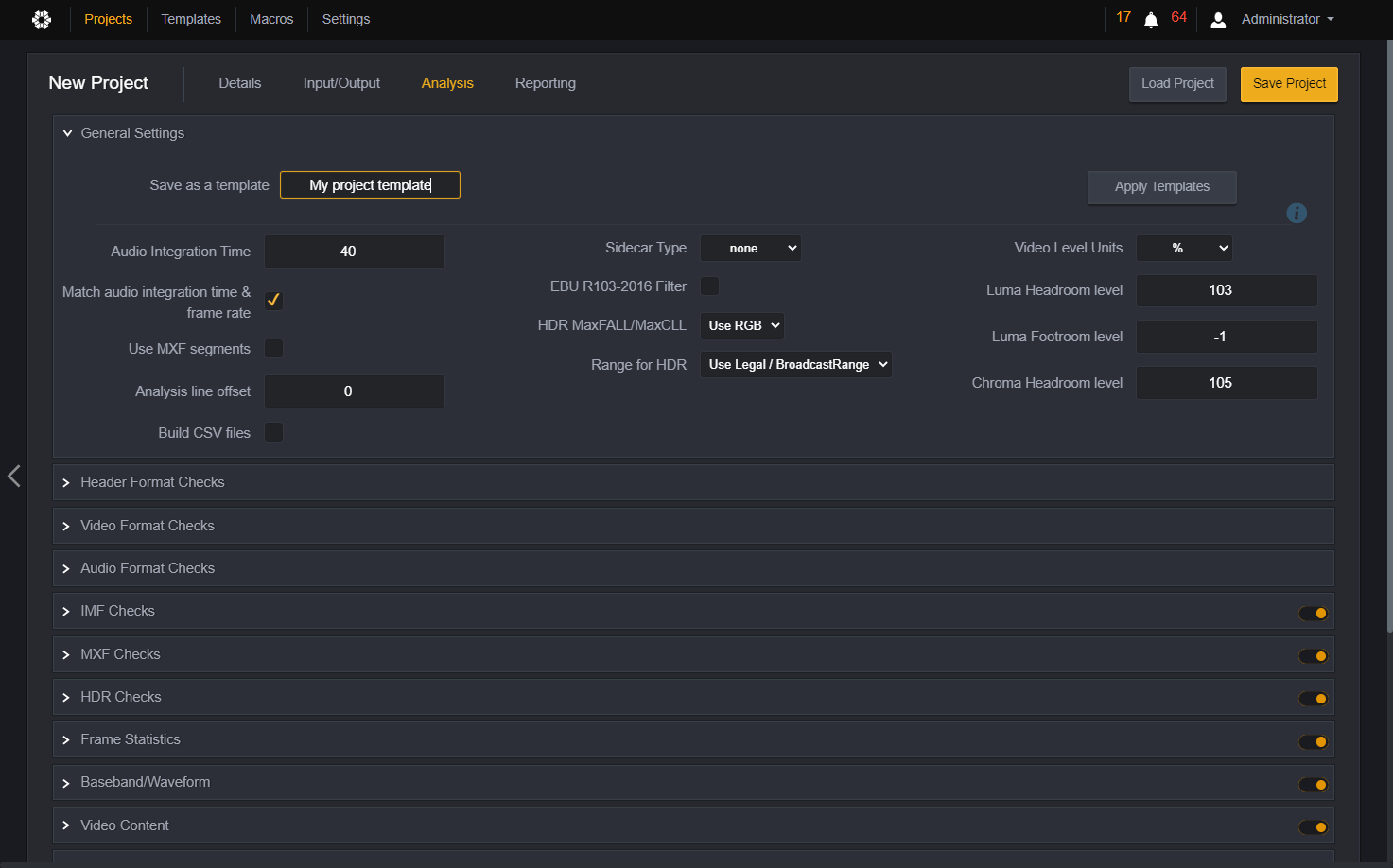Open the notifications bell icon
1393x868 pixels.
(x=1151, y=20)
